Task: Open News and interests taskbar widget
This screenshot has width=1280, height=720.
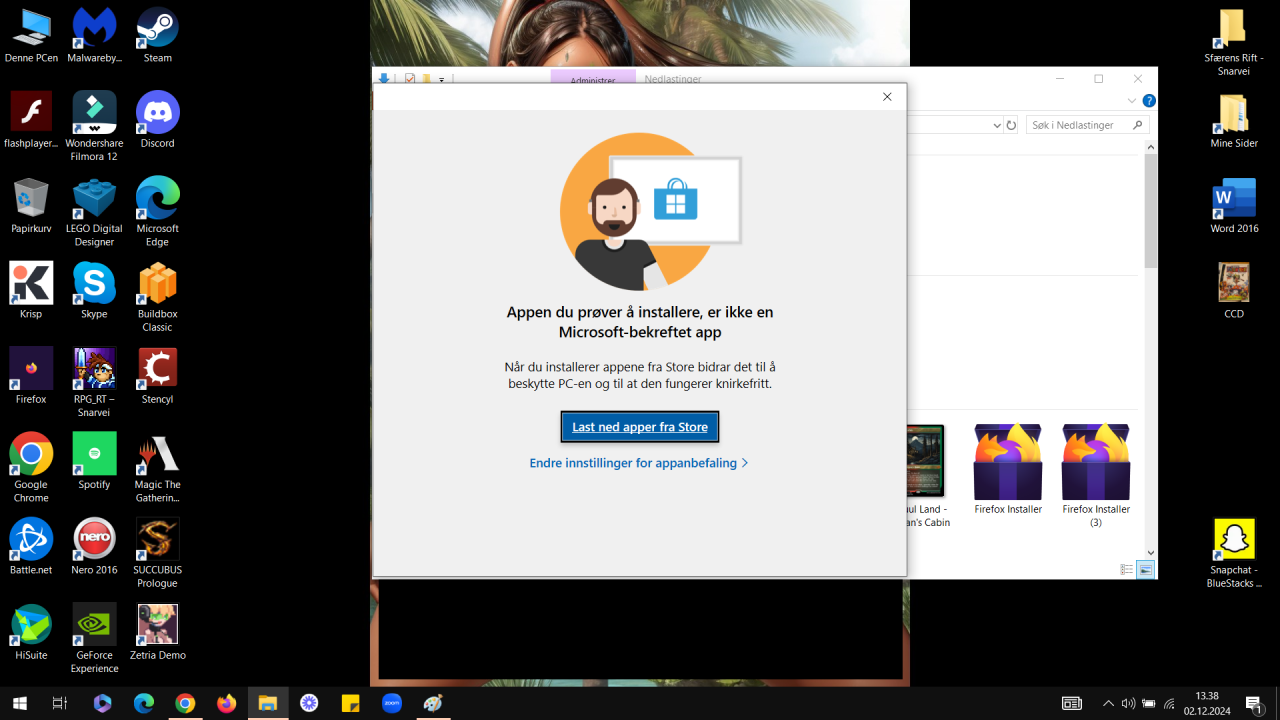Action: click(x=1072, y=703)
